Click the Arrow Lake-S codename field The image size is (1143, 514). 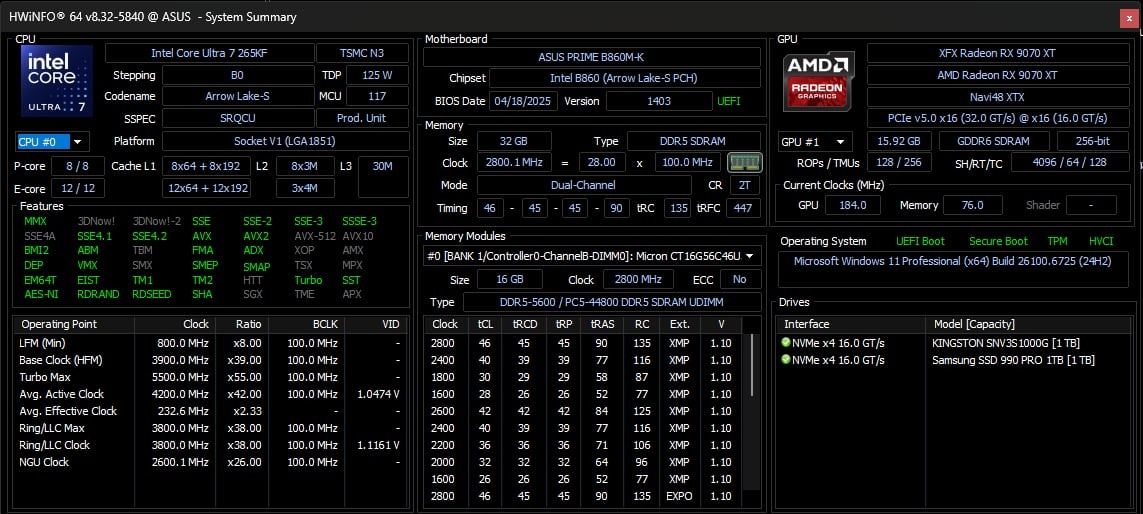[x=237, y=96]
